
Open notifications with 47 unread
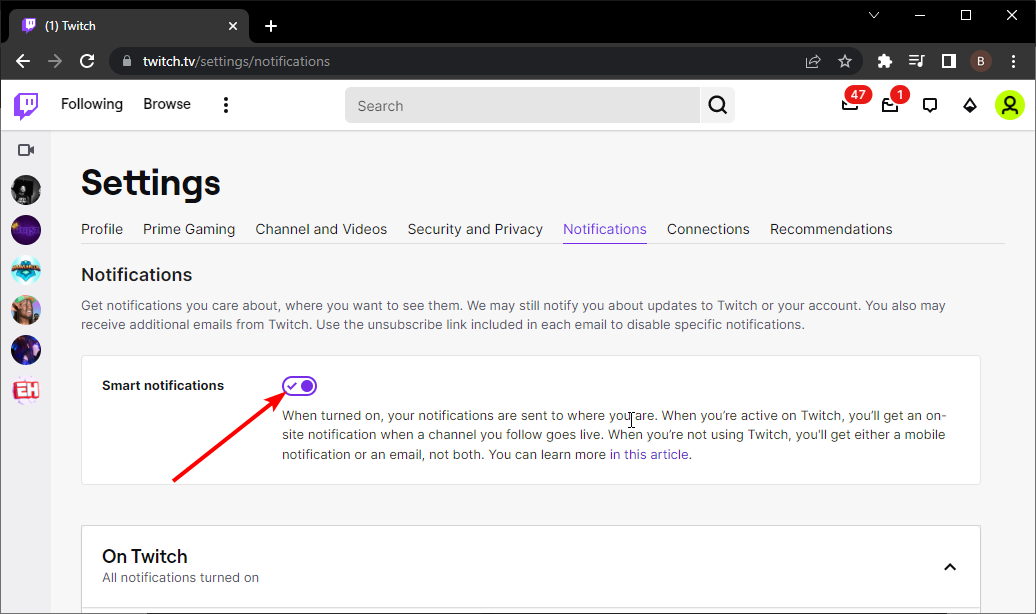point(849,104)
